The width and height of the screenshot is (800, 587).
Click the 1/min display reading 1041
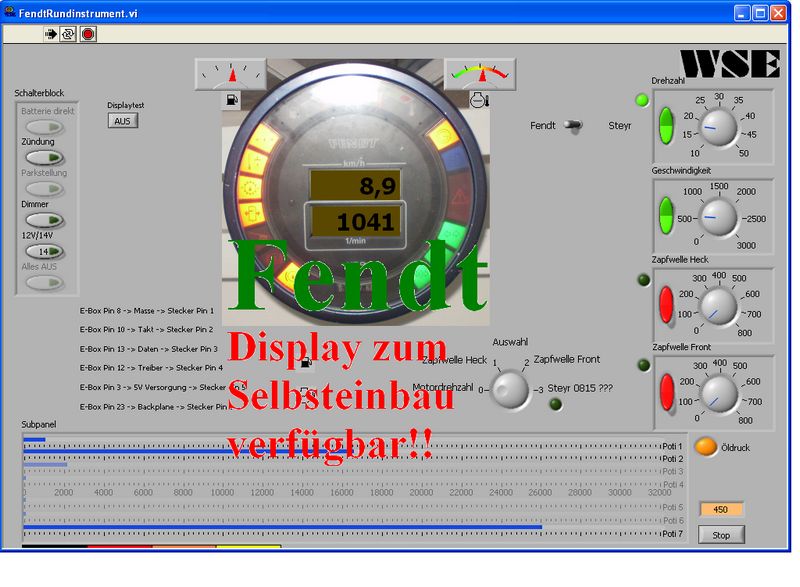(x=356, y=221)
